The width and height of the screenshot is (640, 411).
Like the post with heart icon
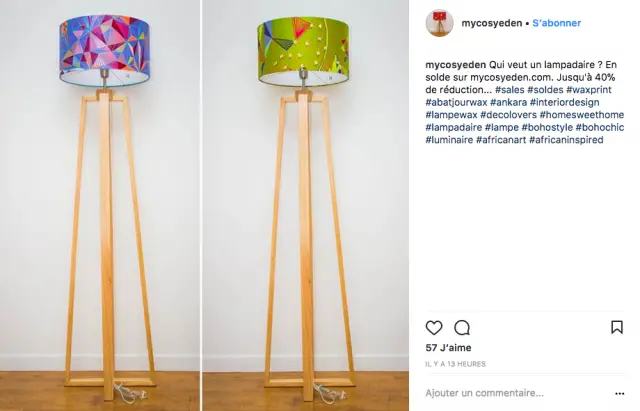point(434,328)
